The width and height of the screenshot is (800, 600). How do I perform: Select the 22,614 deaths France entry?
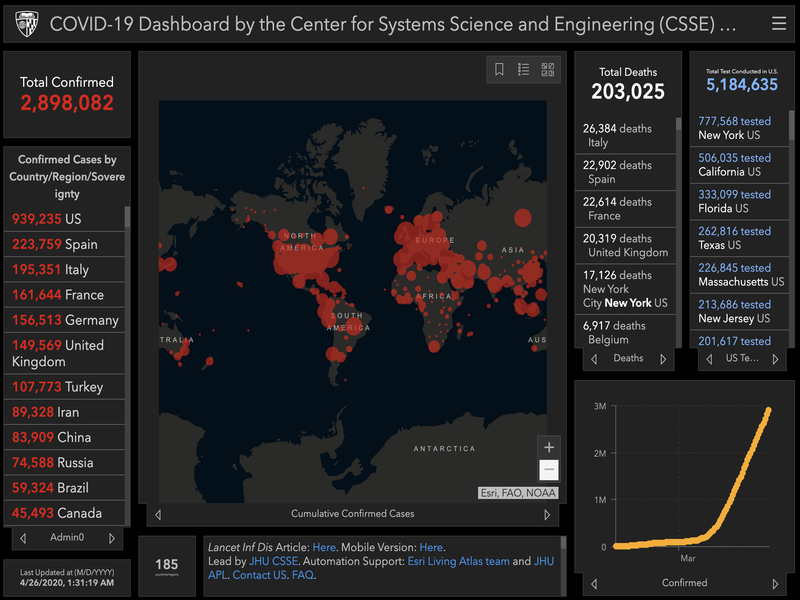626,209
